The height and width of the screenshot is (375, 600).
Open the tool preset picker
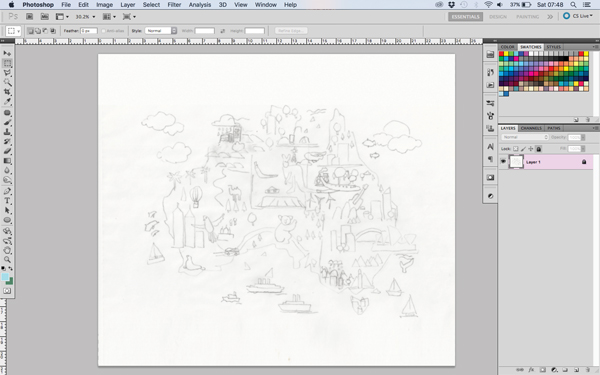coord(13,31)
